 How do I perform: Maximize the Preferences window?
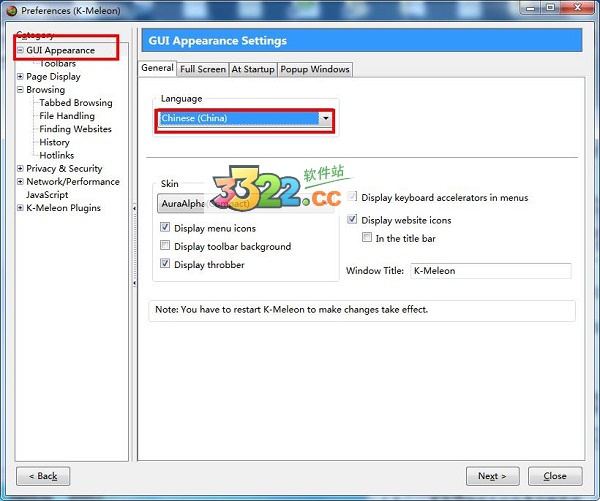pos(550,8)
